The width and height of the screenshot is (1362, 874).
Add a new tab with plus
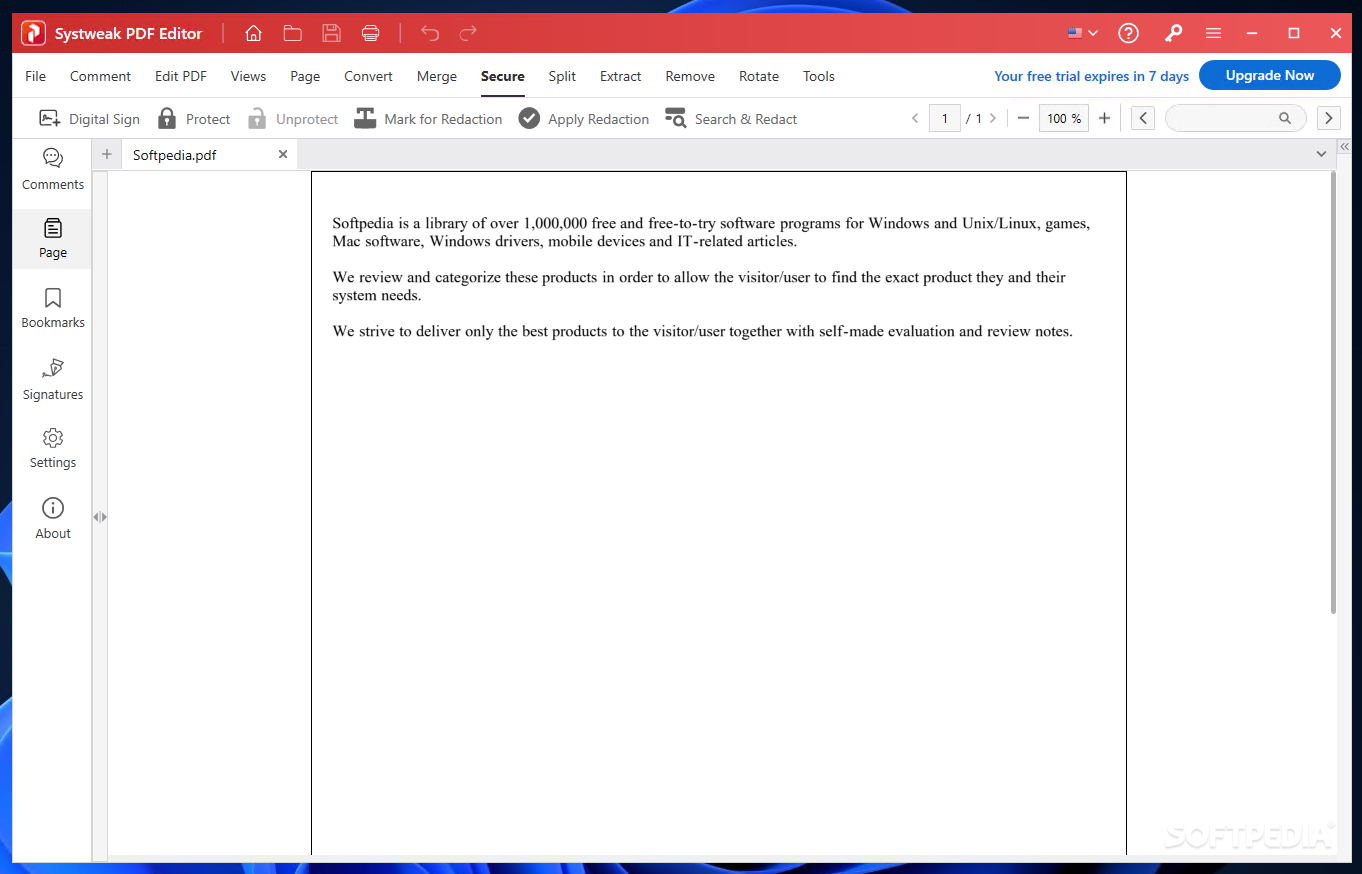[x=107, y=154]
